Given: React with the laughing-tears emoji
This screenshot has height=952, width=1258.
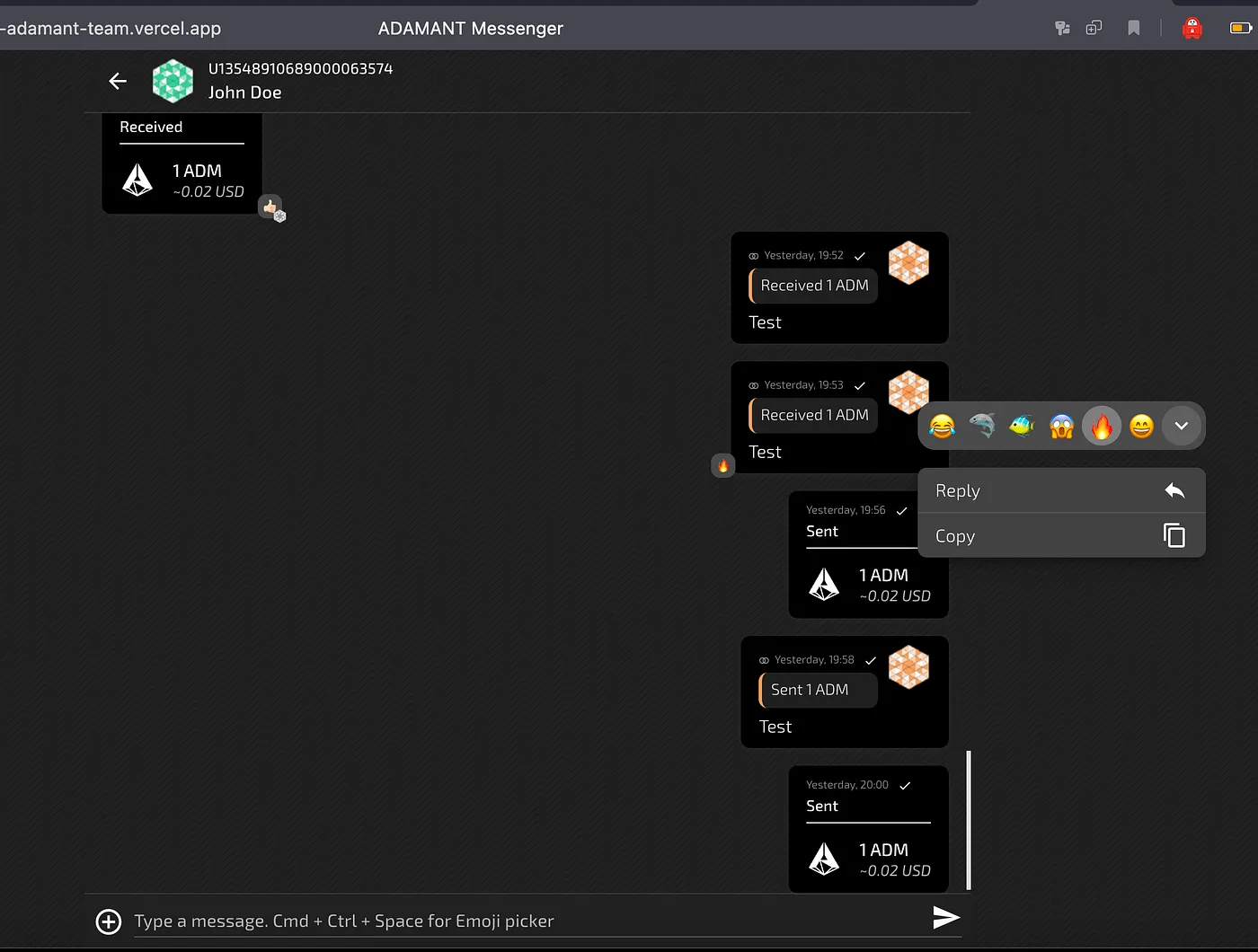Looking at the screenshot, I should [942, 426].
